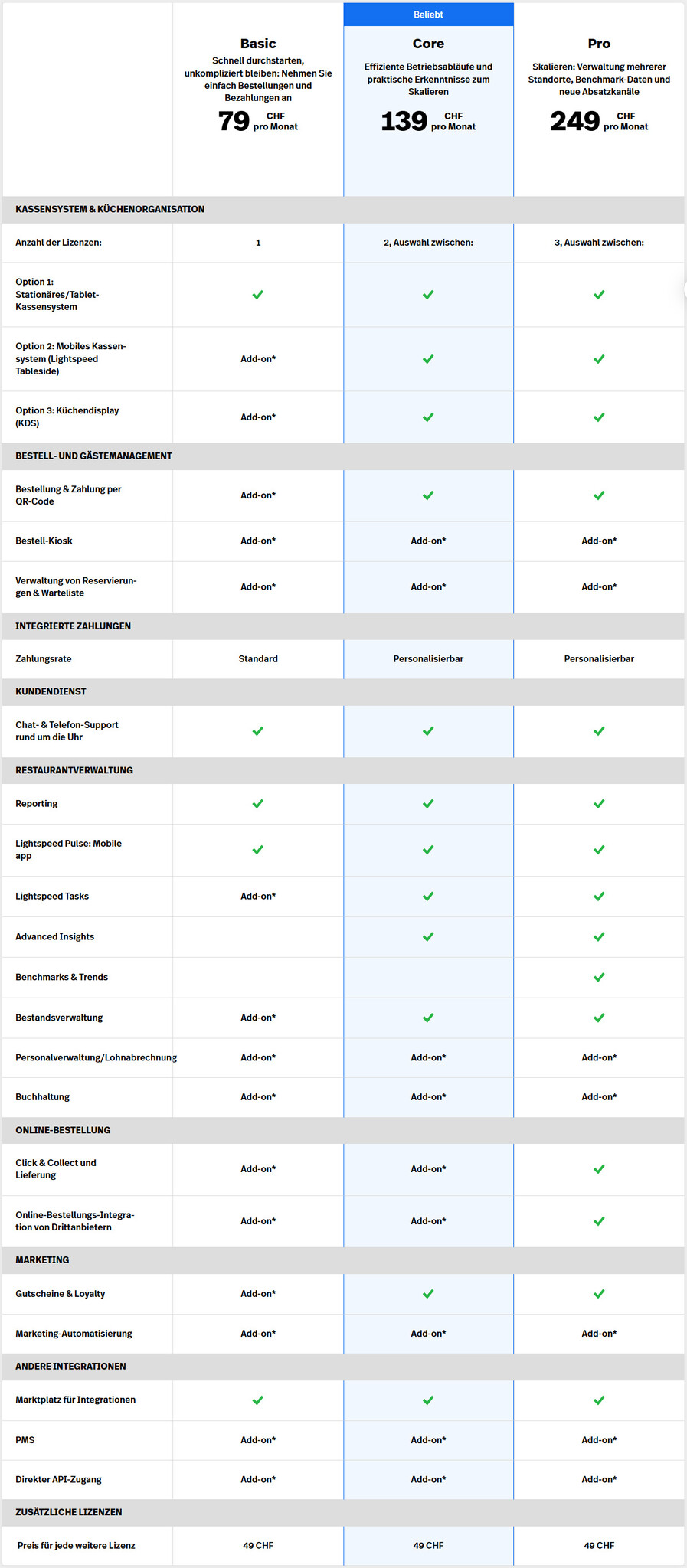The width and height of the screenshot is (687, 1568).
Task: Click Basic checkmark for Marktplatz für Integrationen
Action: [x=258, y=1400]
